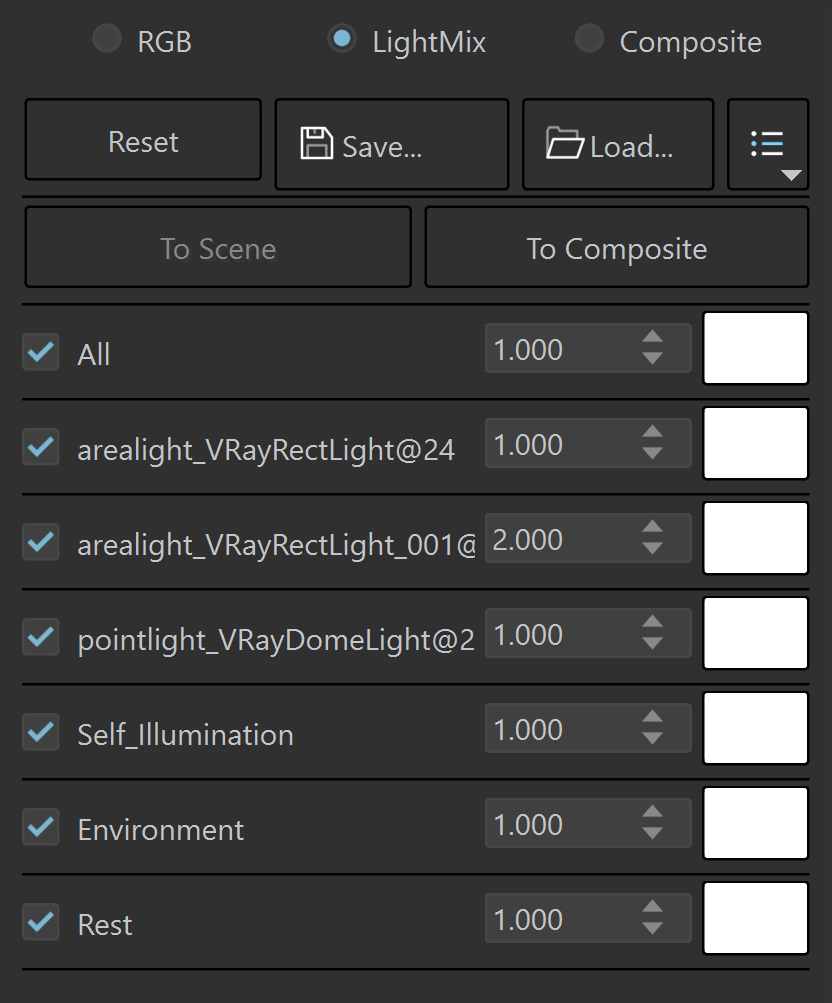
Task: Click the To Composite button
Action: 616,248
